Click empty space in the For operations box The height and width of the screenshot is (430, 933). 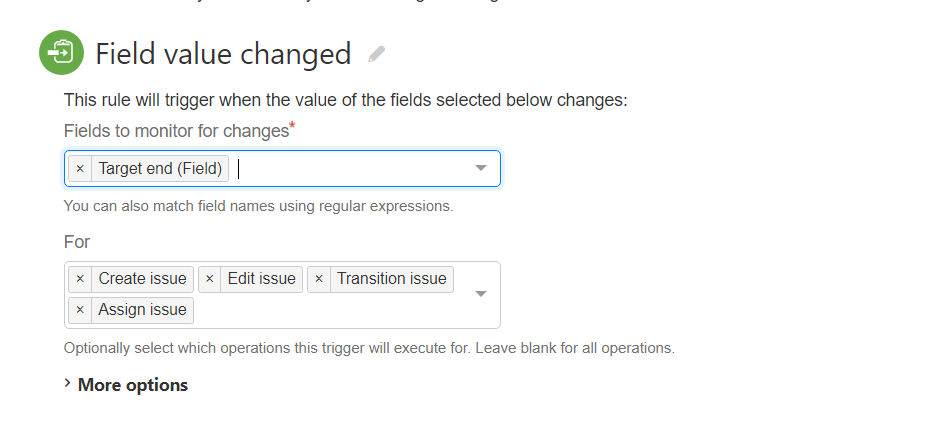pos(330,310)
